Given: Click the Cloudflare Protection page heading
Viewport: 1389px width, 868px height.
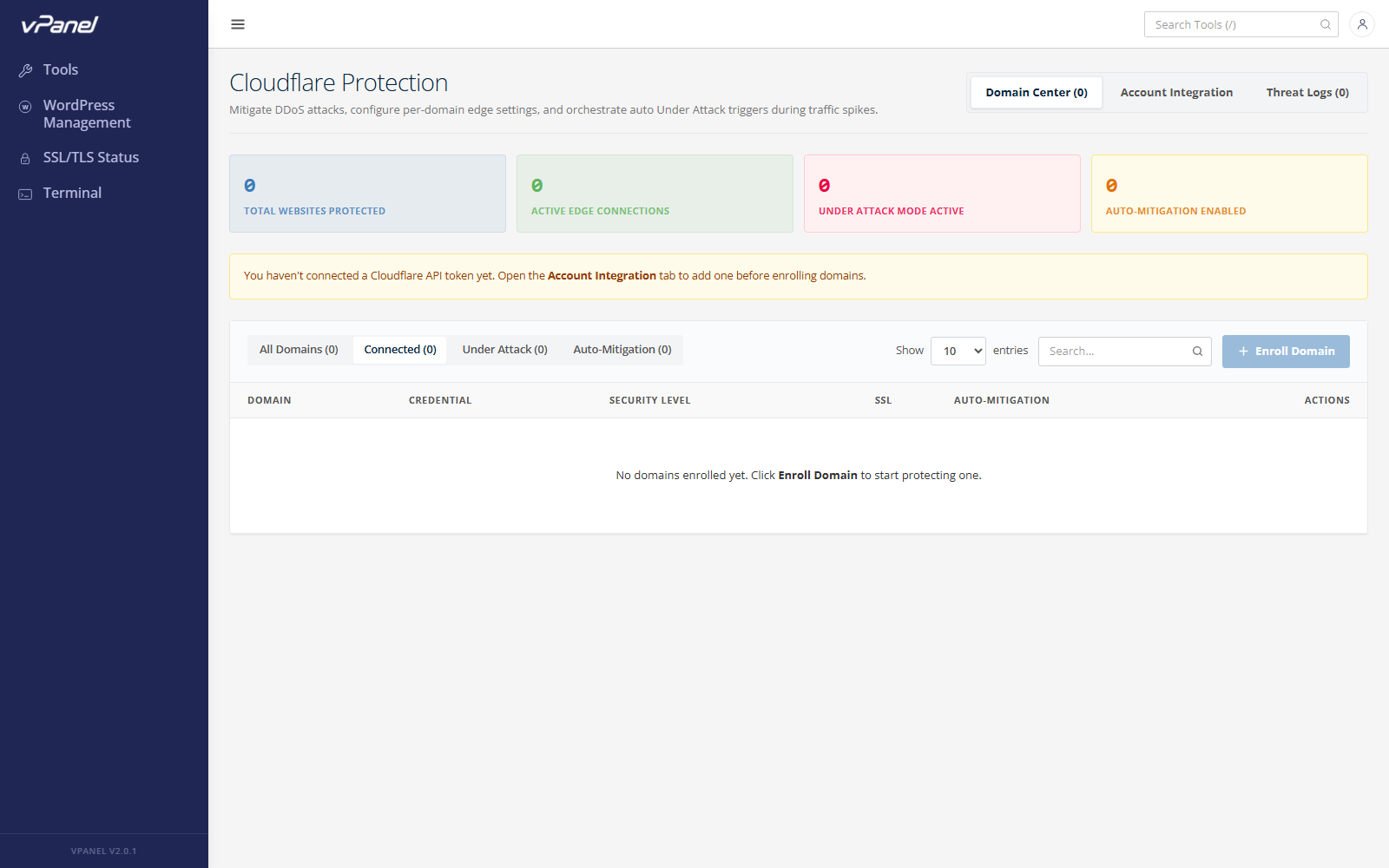Looking at the screenshot, I should point(339,82).
